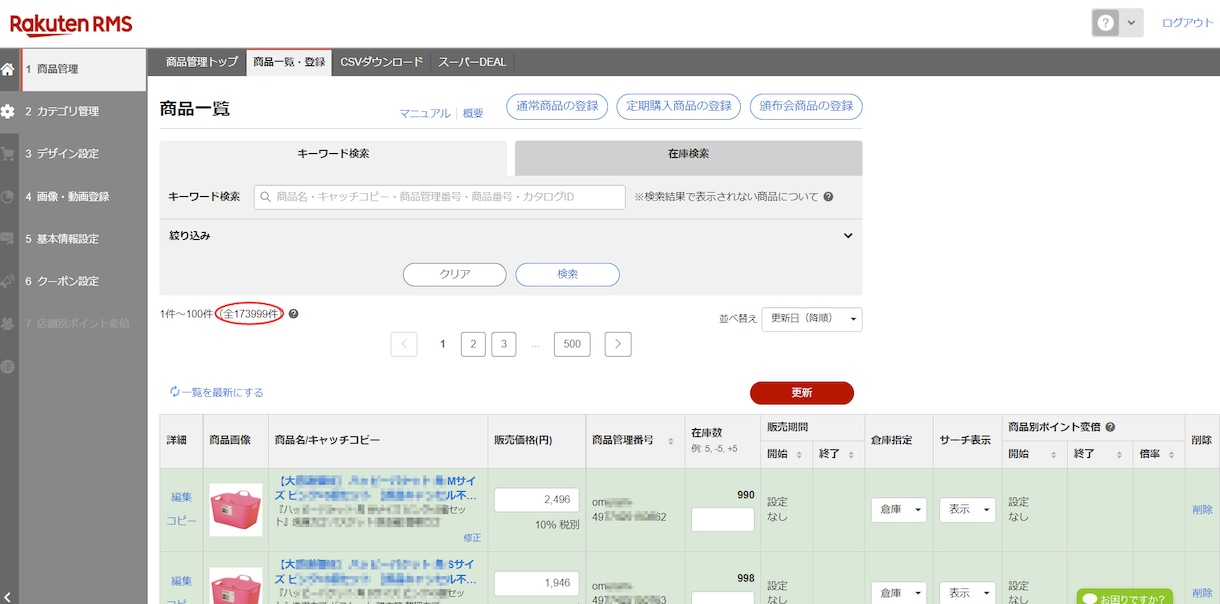Image resolution: width=1220 pixels, height=604 pixels.
Task: Expand the 絞り込み filter section
Action: coord(511,236)
